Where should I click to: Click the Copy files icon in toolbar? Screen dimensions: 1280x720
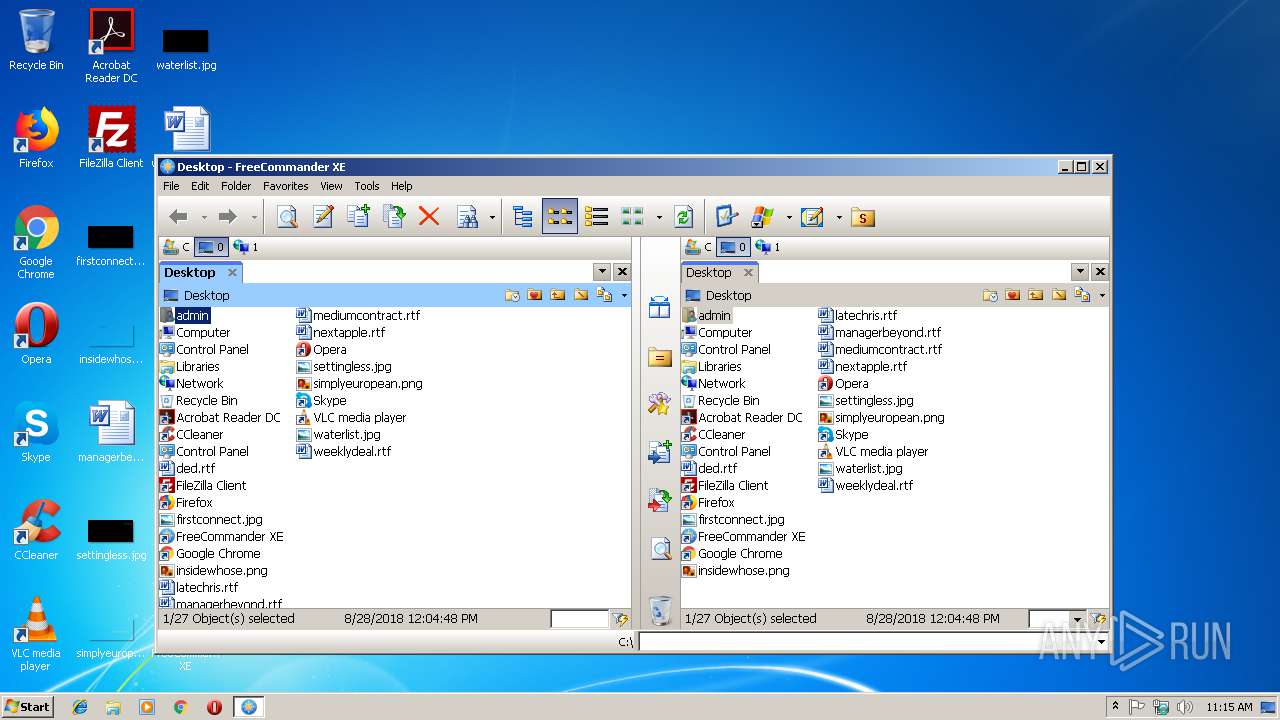click(x=358, y=217)
